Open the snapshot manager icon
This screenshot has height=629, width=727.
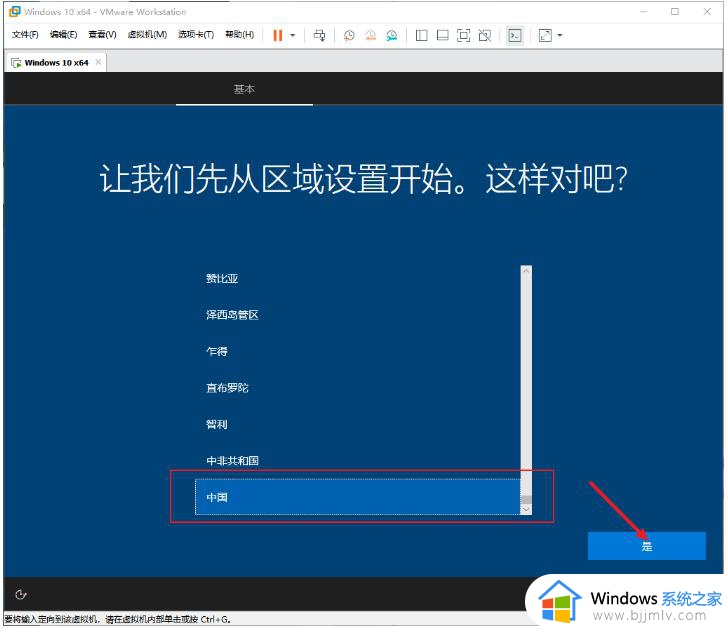392,36
